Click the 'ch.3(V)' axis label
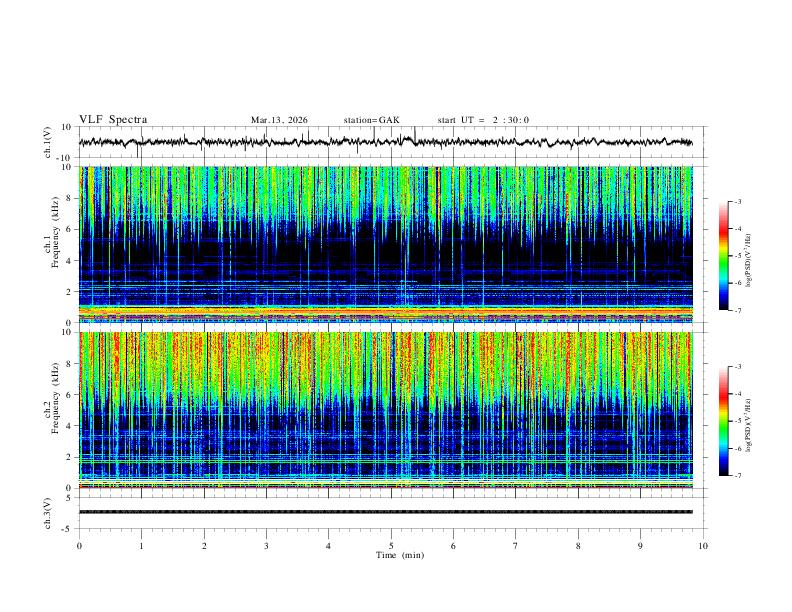The height and width of the screenshot is (612, 792). (48, 513)
